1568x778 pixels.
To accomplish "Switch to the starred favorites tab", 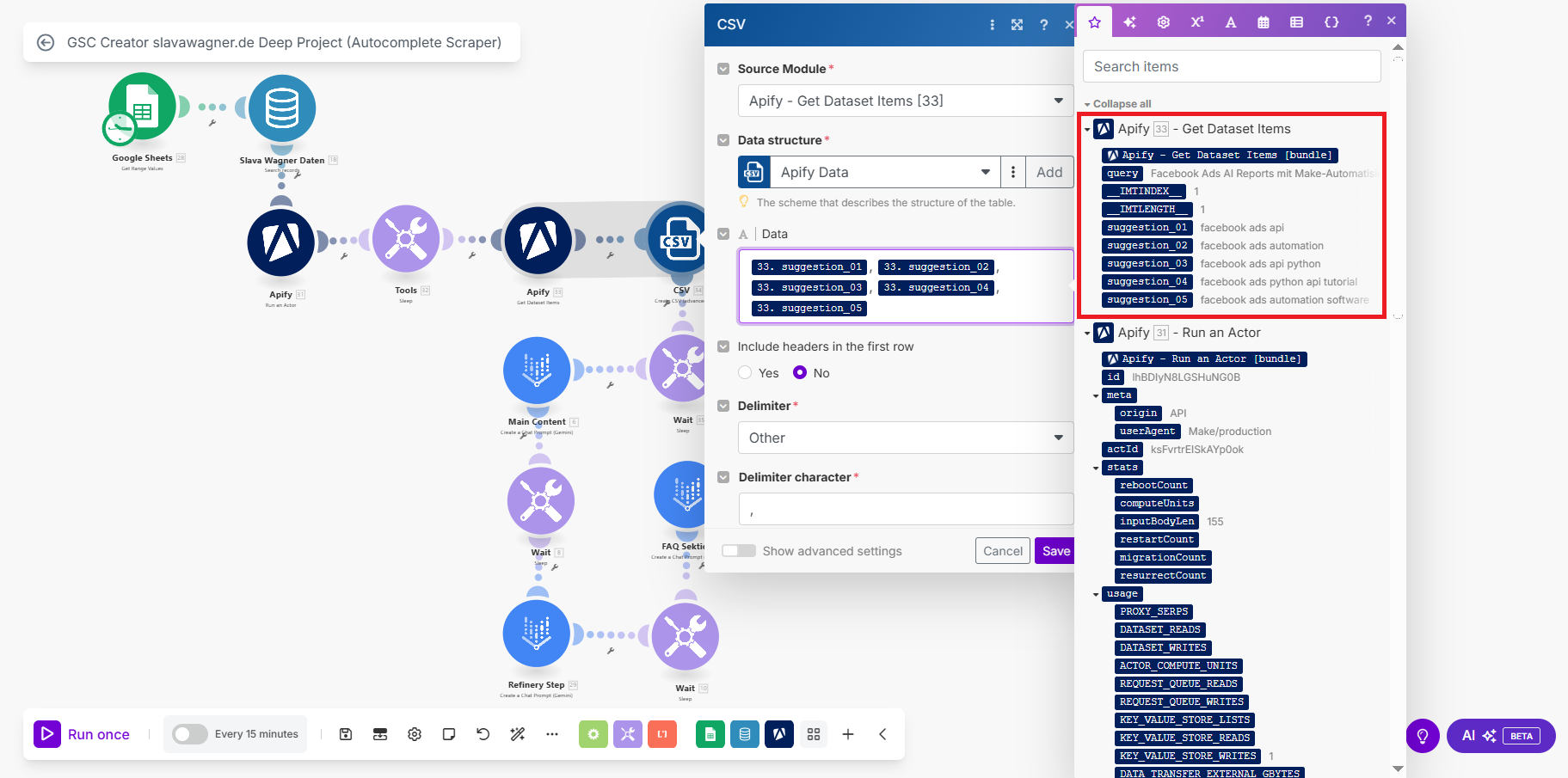I will click(x=1095, y=22).
